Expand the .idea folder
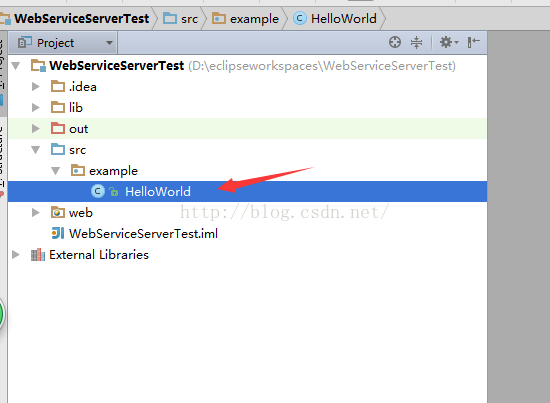The width and height of the screenshot is (550, 403). pos(35,87)
